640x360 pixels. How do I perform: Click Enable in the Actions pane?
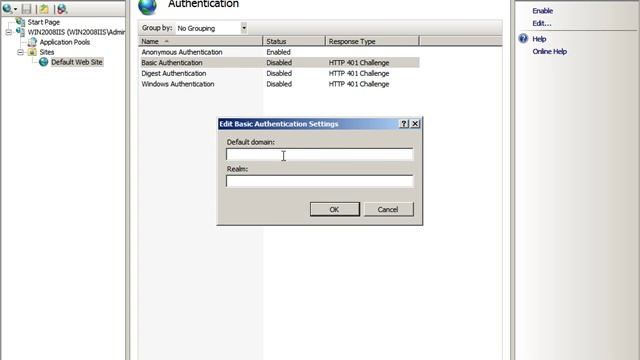pos(542,11)
